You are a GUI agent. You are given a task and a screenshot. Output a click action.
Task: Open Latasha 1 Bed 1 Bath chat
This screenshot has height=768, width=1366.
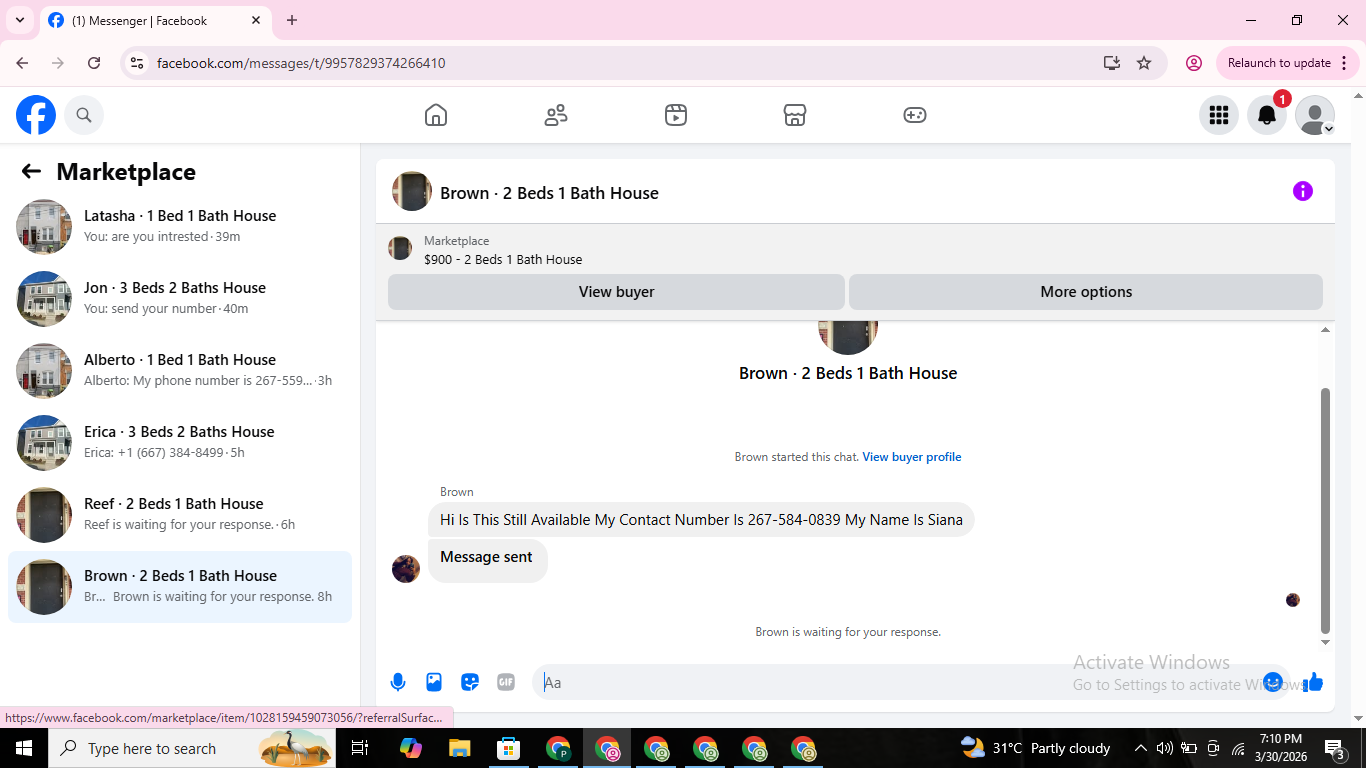pos(180,227)
